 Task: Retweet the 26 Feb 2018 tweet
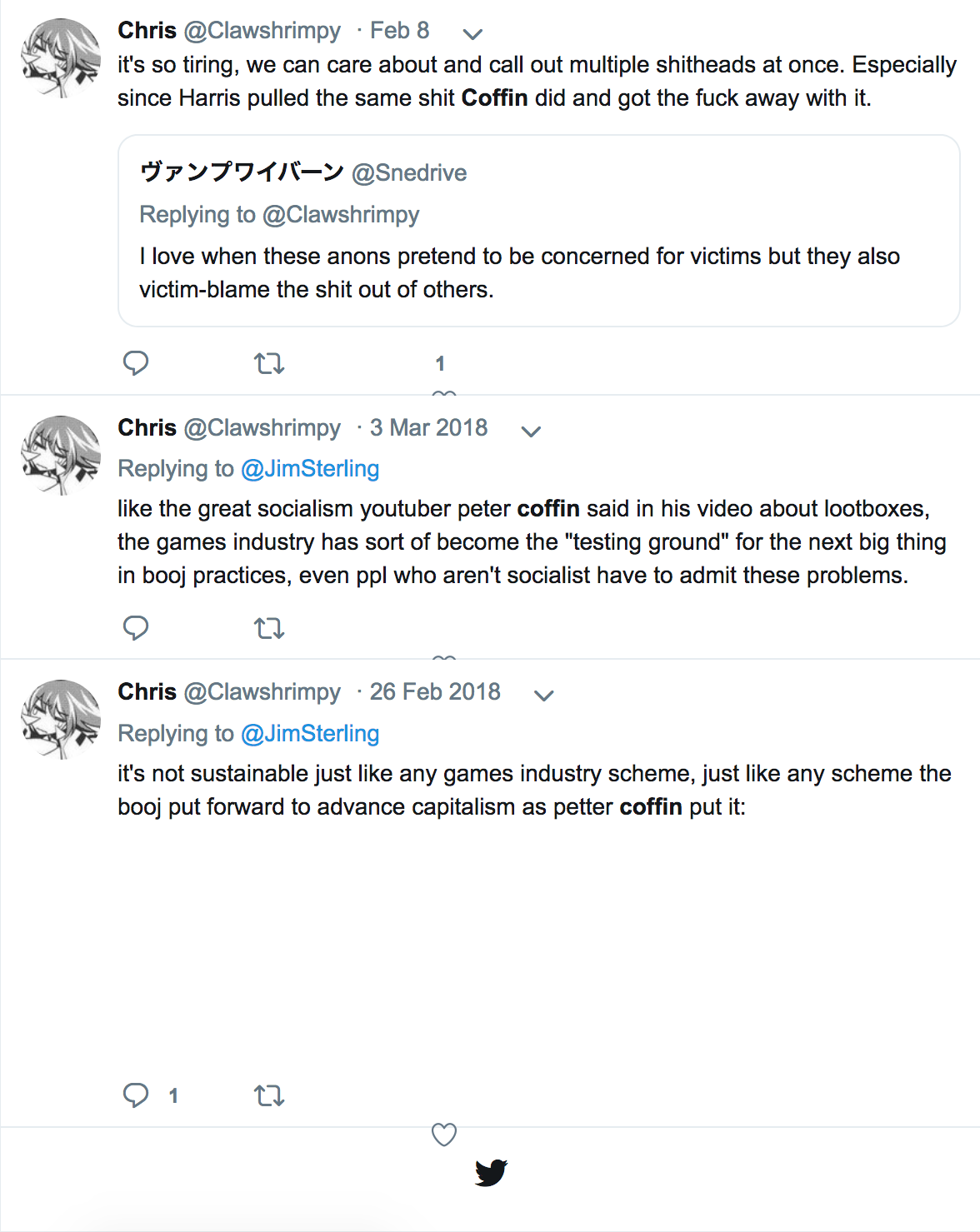[x=269, y=1095]
